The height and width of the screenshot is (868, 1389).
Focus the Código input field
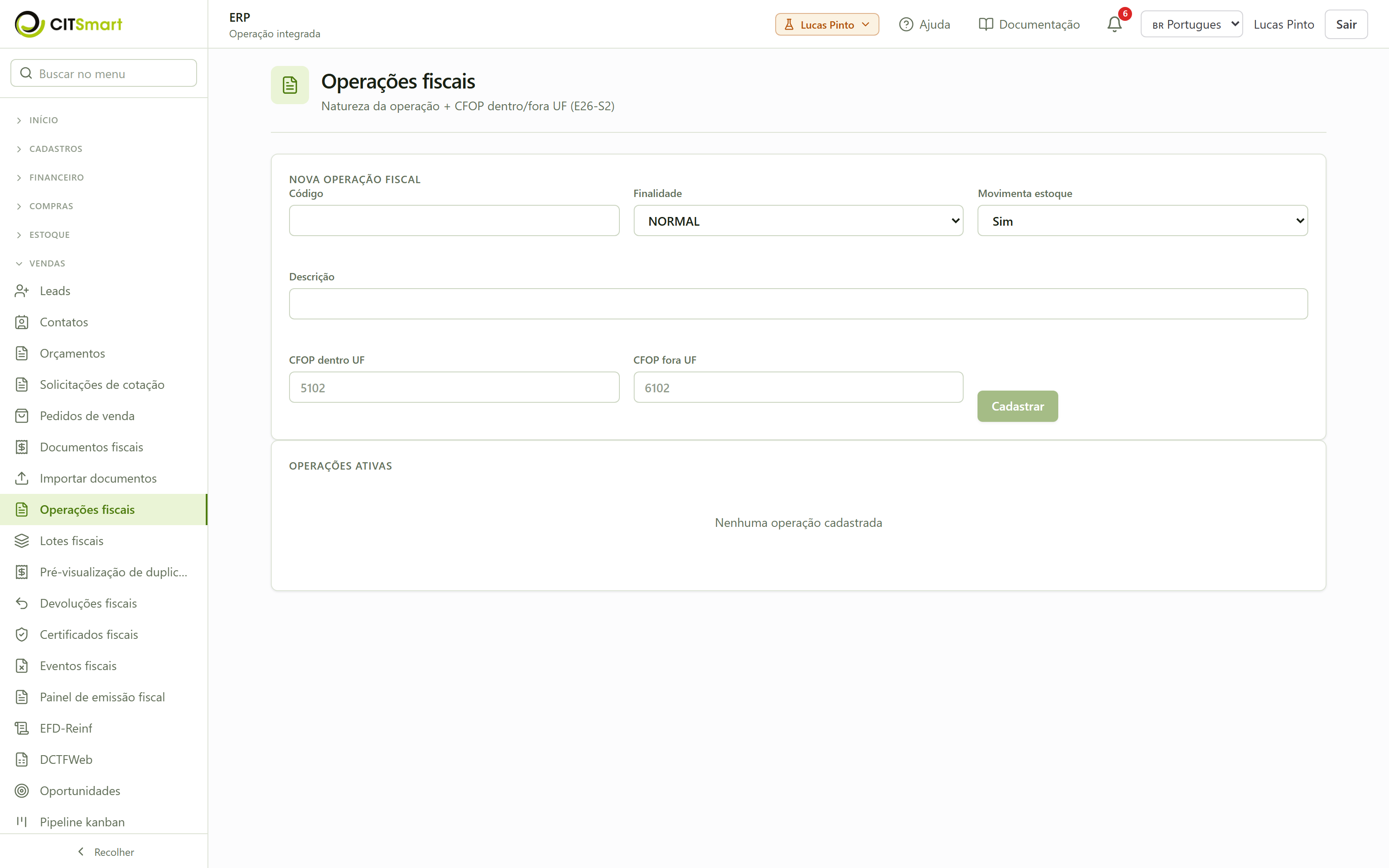(x=454, y=220)
